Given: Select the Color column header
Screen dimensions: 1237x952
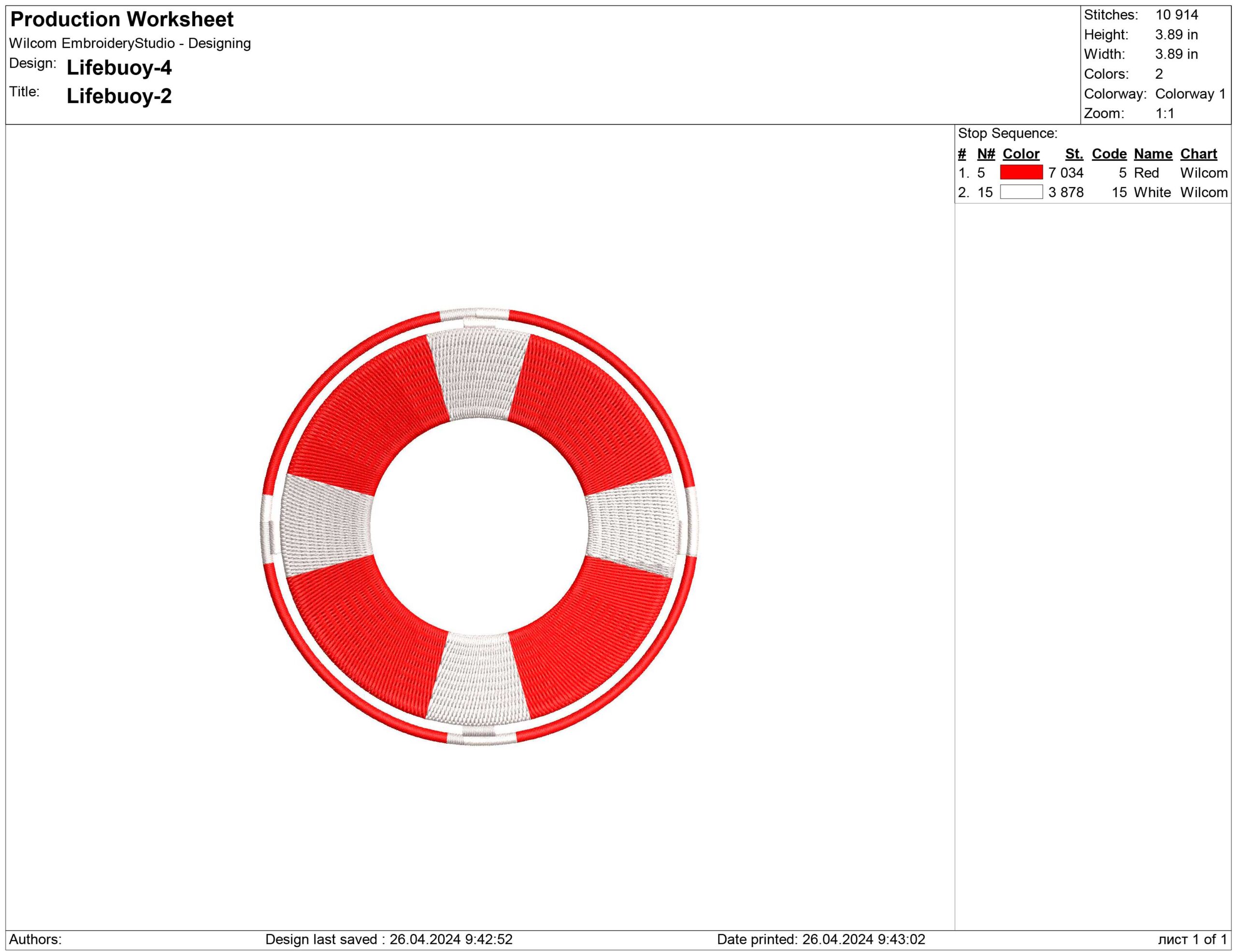Looking at the screenshot, I should click(1020, 154).
